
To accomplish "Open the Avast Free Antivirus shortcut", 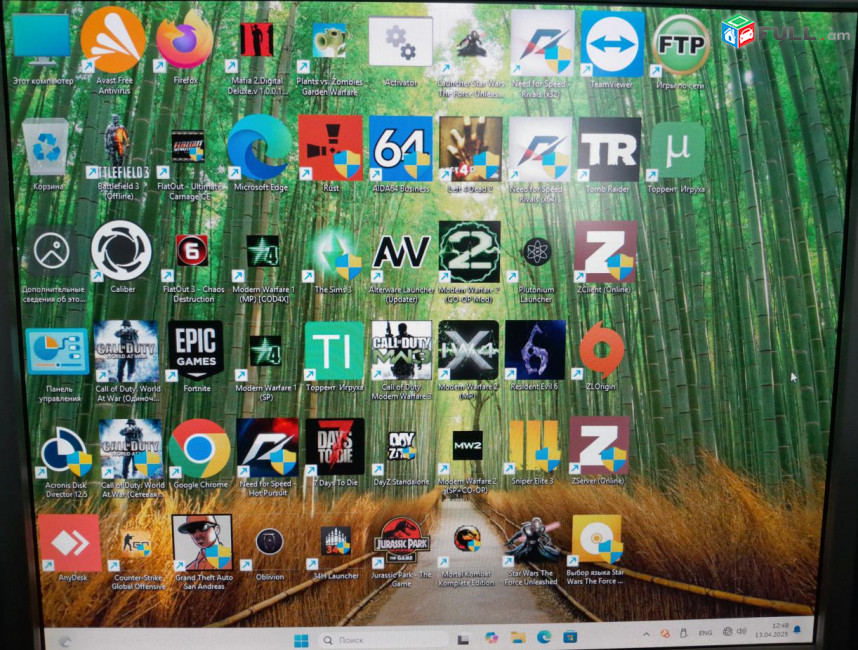I will click(113, 40).
